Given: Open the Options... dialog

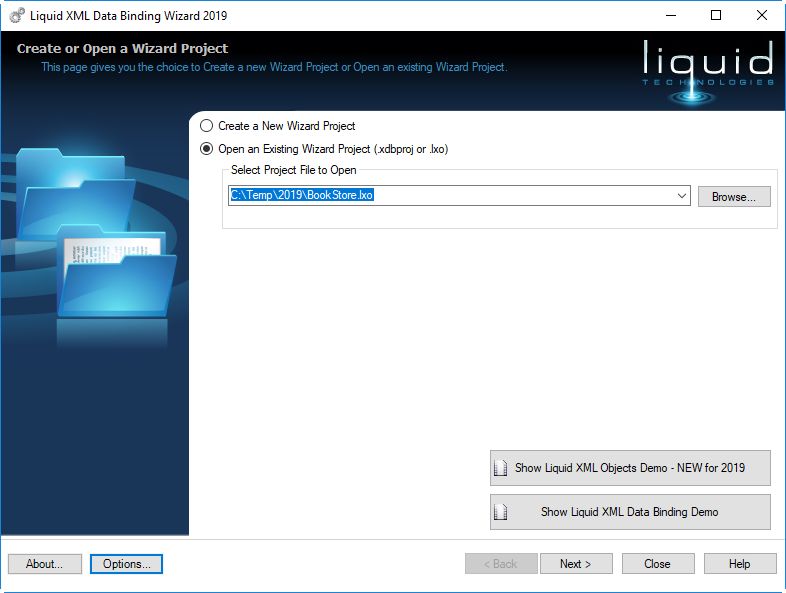Looking at the screenshot, I should tap(126, 564).
